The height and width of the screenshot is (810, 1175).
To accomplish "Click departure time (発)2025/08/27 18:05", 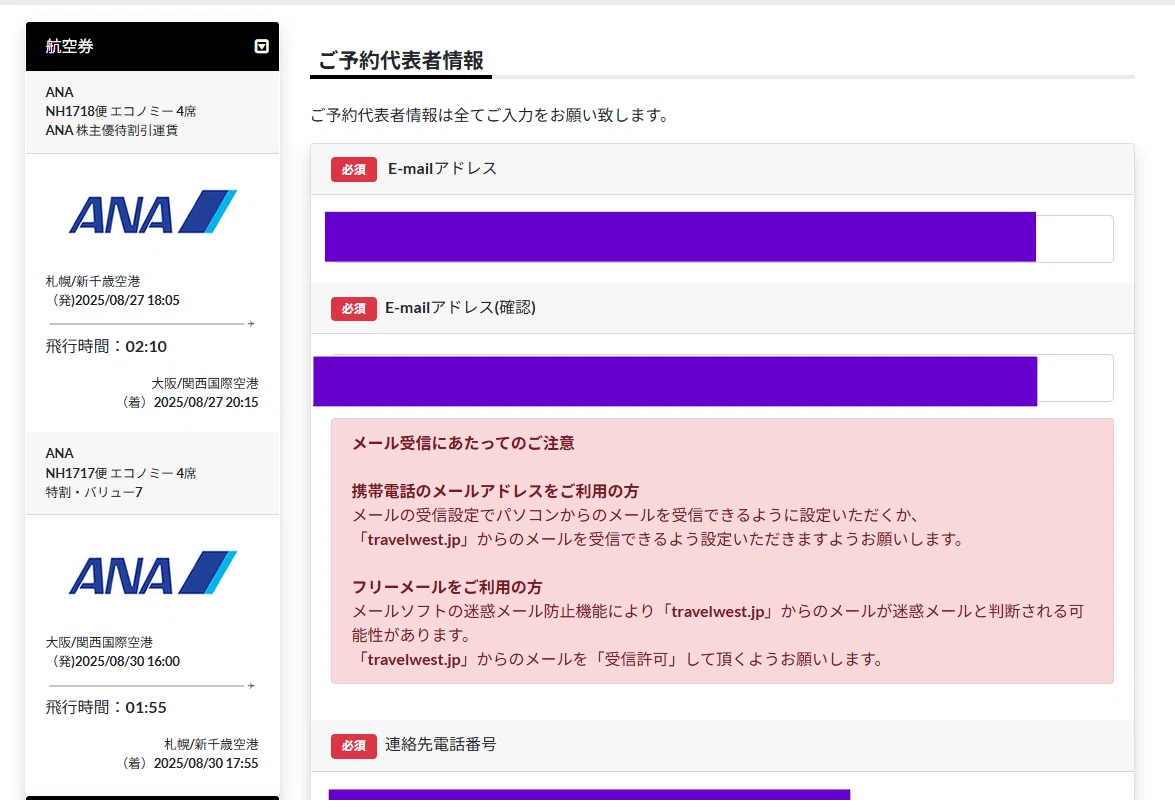I will pyautogui.click(x=115, y=300).
